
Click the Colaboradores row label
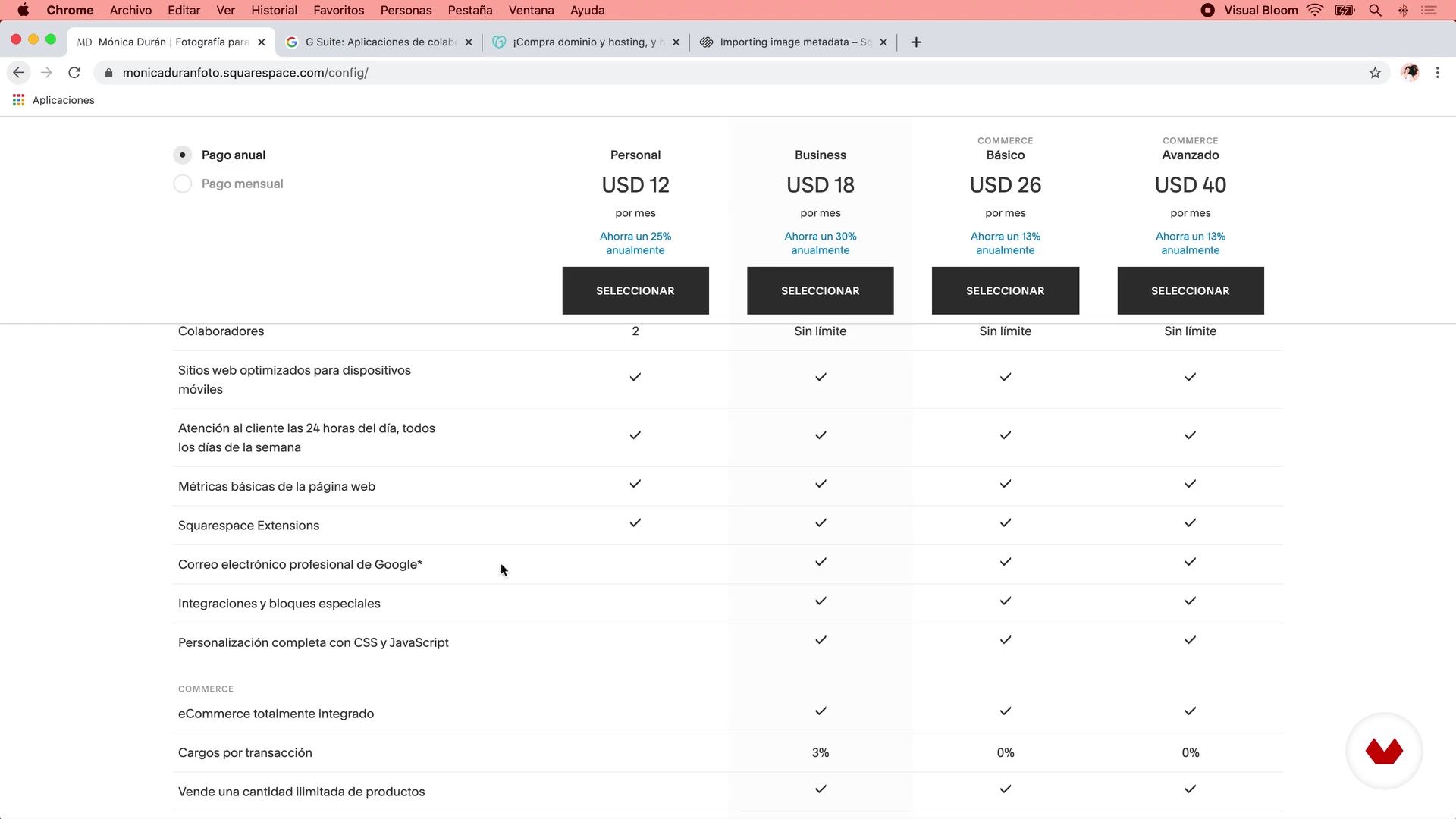221,331
